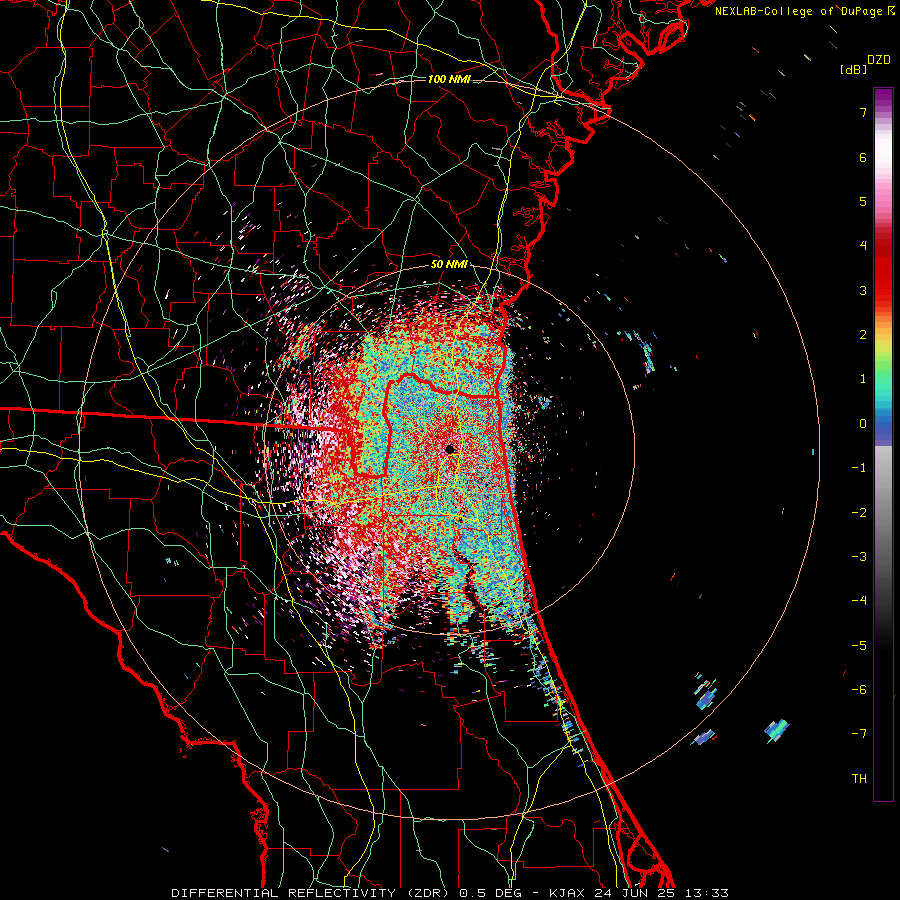The height and width of the screenshot is (900, 900).
Task: Click the 2 value on the color scale
Action: click(863, 335)
